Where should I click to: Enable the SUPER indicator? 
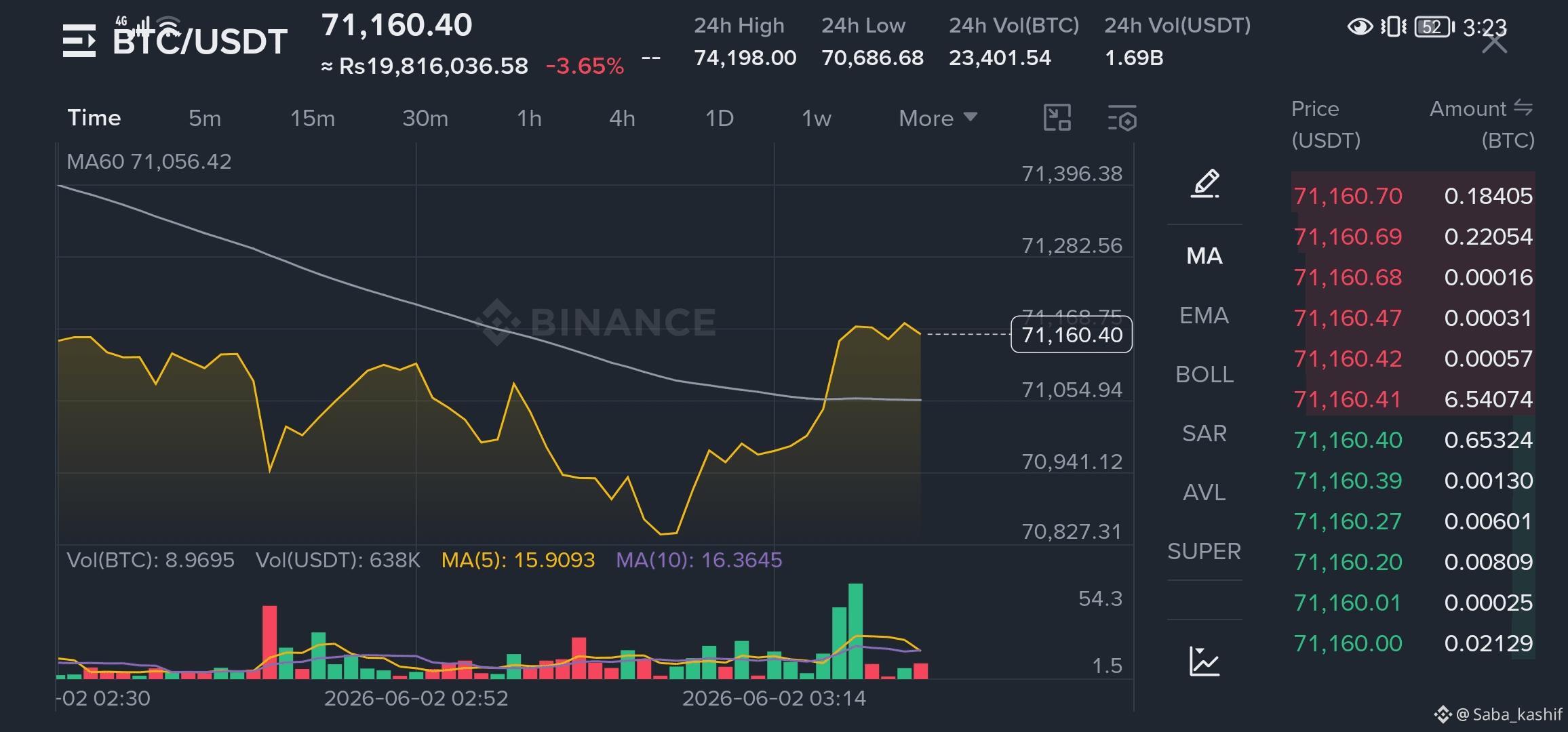(1204, 552)
